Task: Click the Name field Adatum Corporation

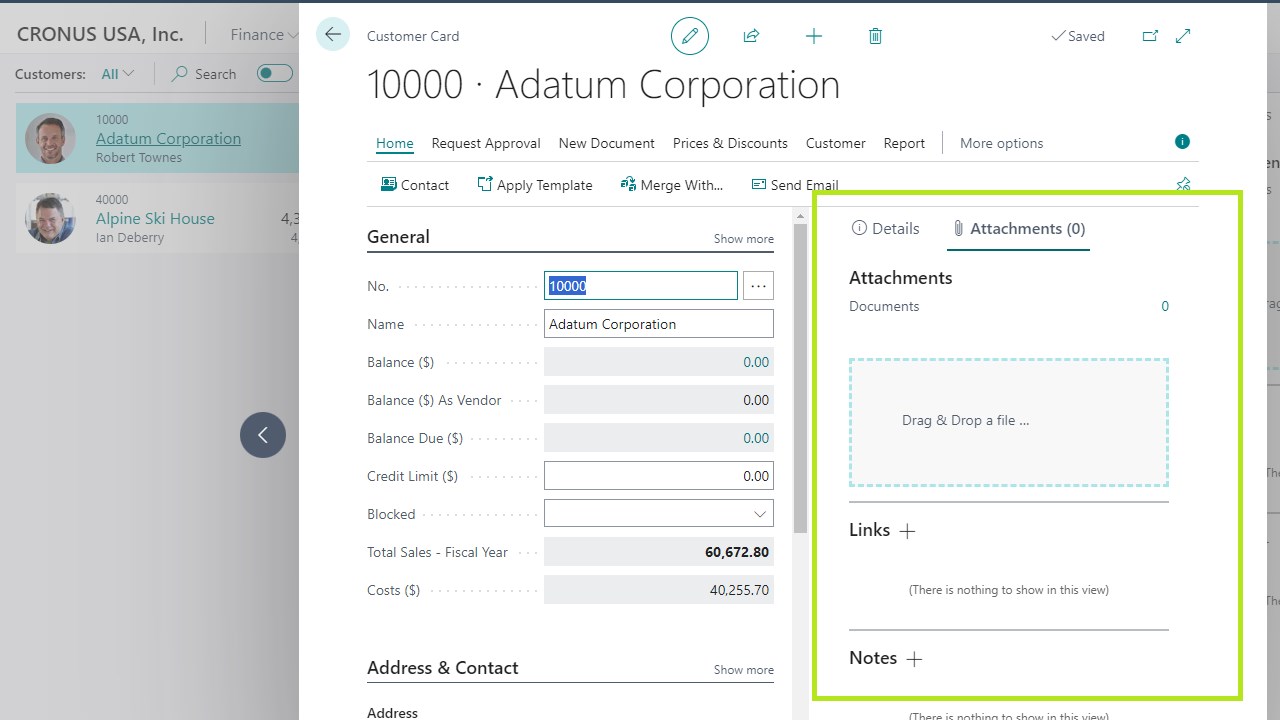Action: pos(659,324)
